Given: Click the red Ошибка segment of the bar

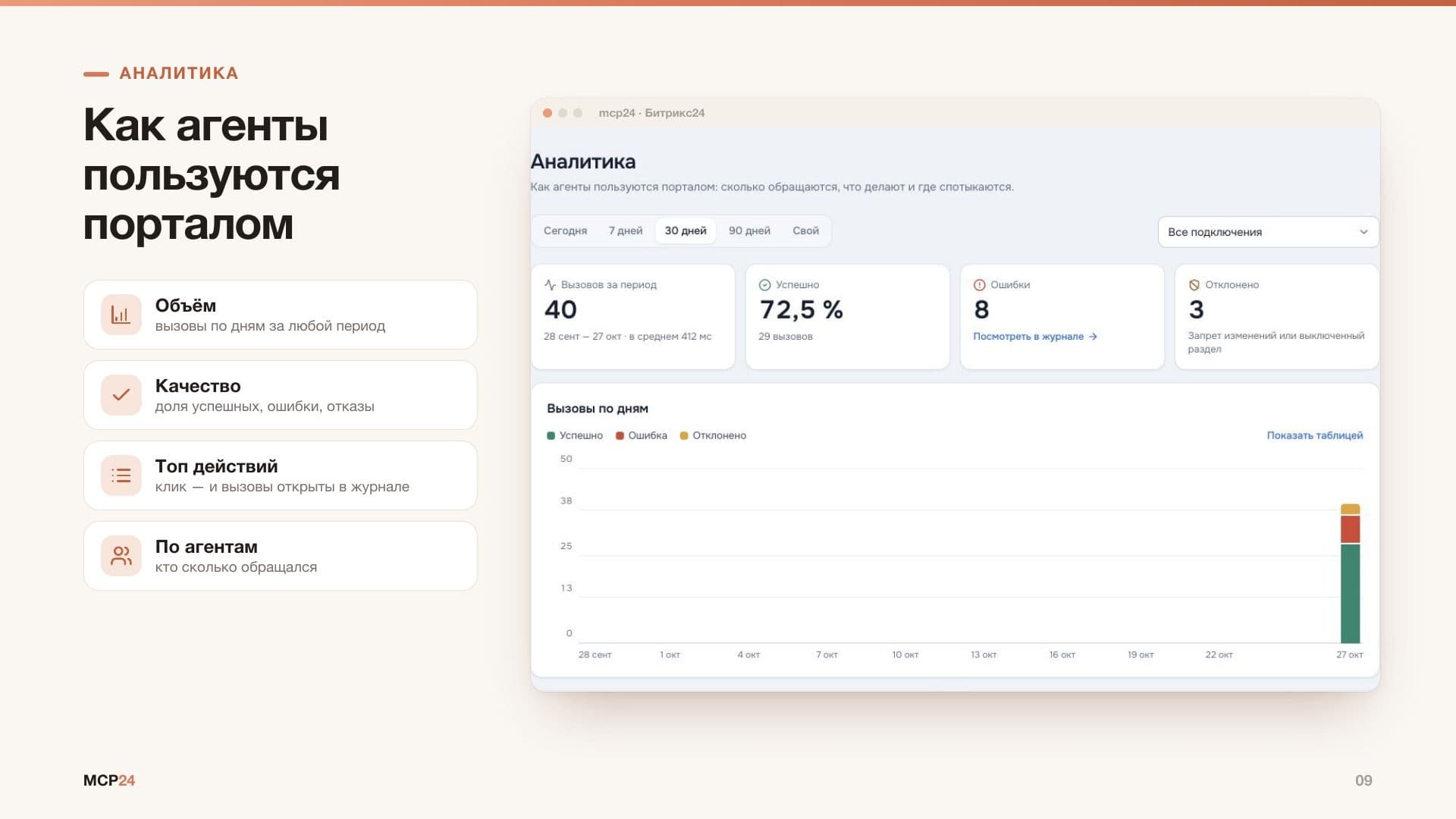Looking at the screenshot, I should (1351, 529).
